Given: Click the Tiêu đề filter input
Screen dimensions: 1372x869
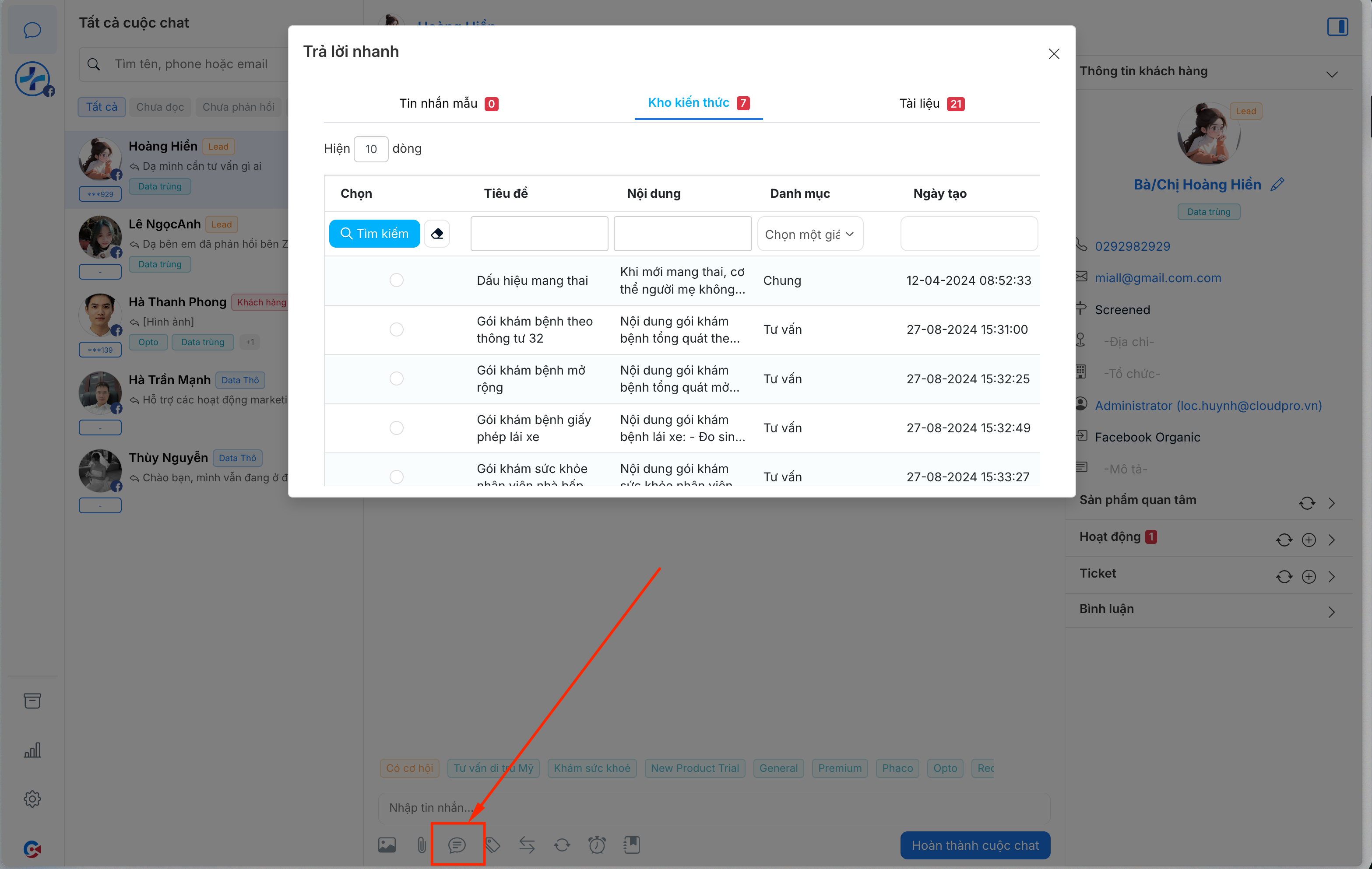Looking at the screenshot, I should coord(539,234).
